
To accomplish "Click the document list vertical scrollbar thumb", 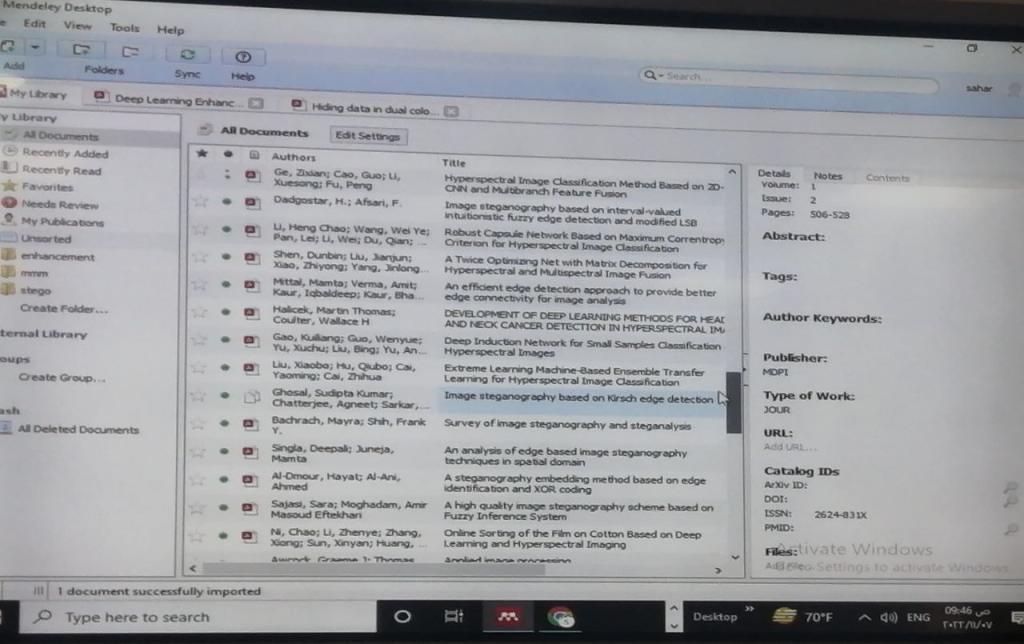I will pyautogui.click(x=733, y=402).
